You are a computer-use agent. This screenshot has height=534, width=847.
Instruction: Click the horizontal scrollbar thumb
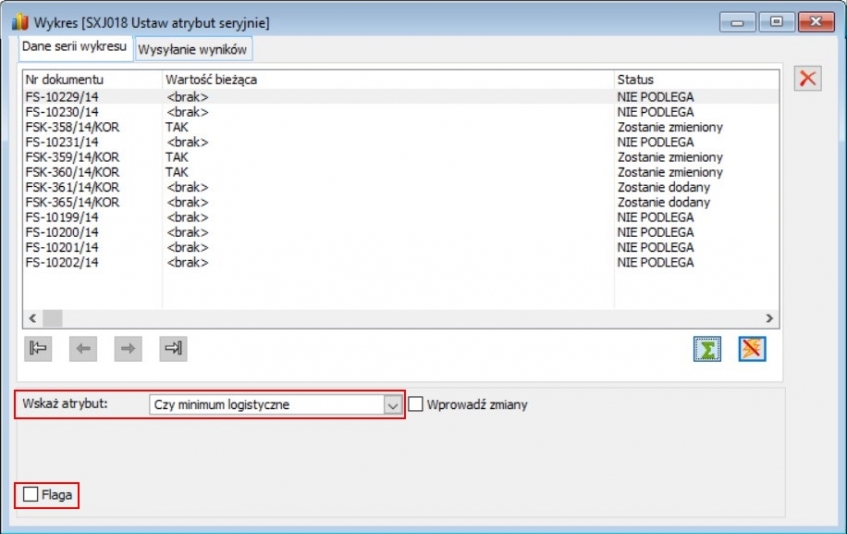coord(52,318)
